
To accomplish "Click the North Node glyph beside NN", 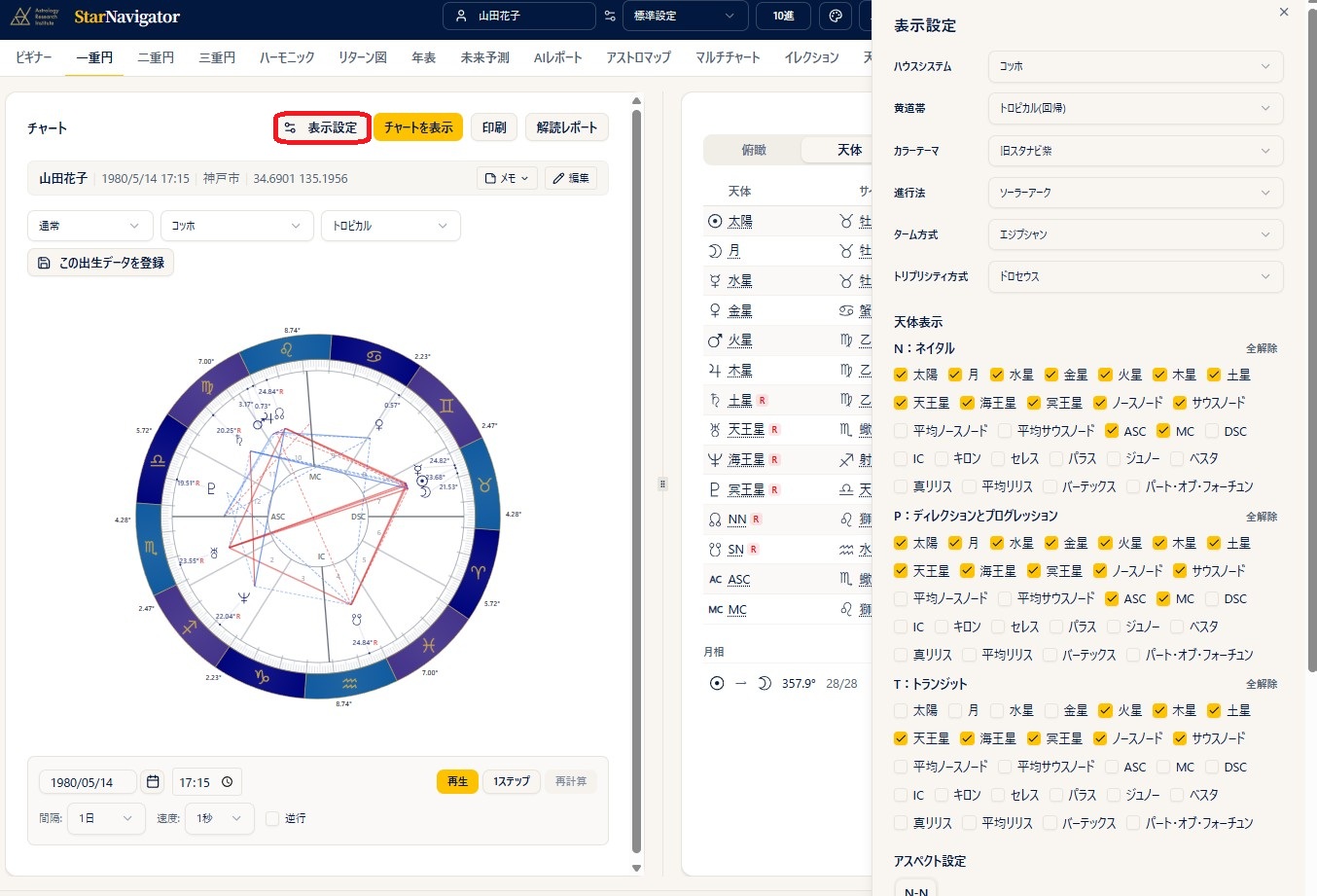I will tap(715, 520).
